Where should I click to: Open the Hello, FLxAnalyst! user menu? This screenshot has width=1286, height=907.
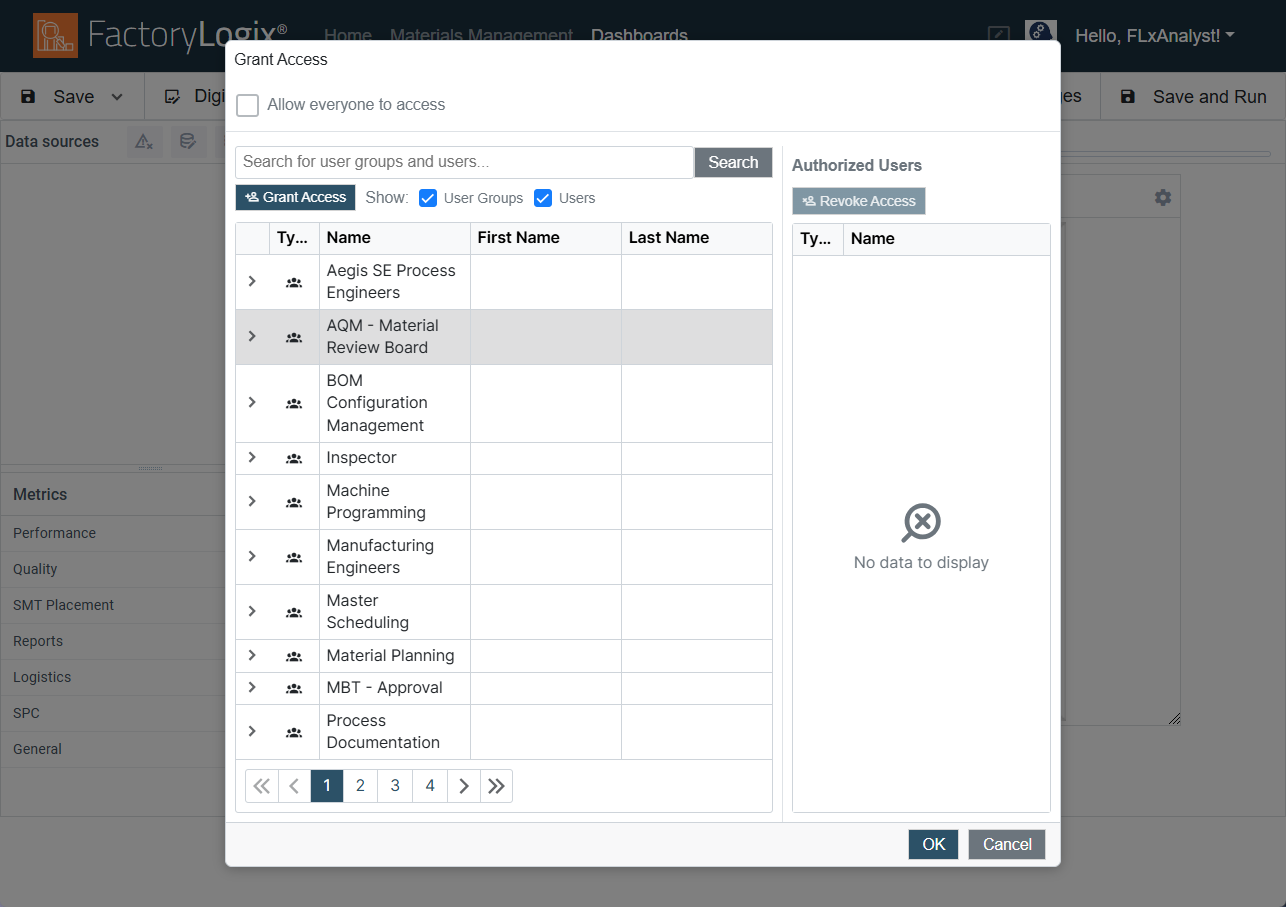pyautogui.click(x=1154, y=35)
